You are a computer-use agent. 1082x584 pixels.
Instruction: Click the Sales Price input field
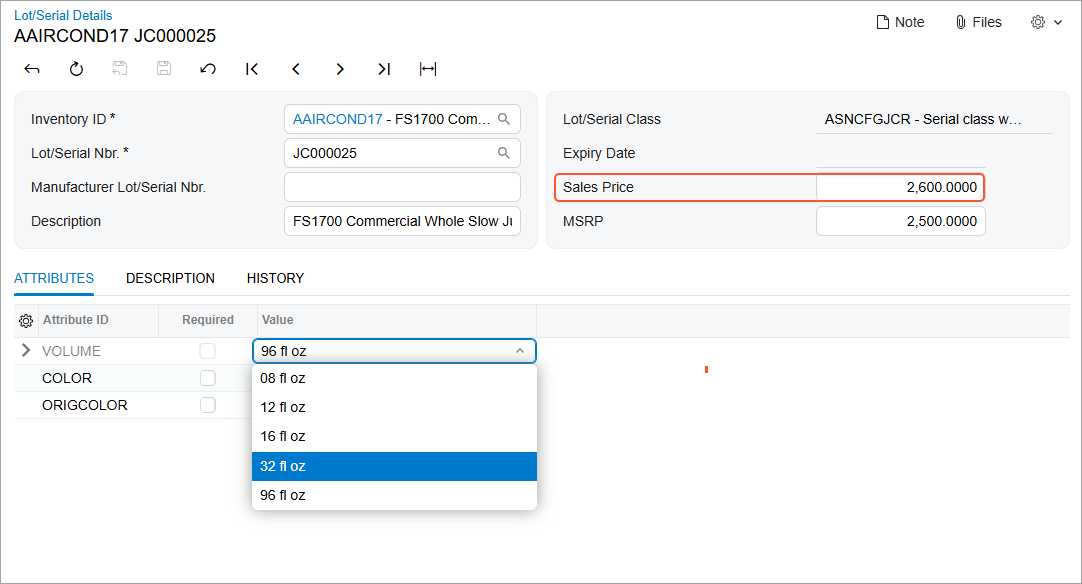(x=901, y=187)
